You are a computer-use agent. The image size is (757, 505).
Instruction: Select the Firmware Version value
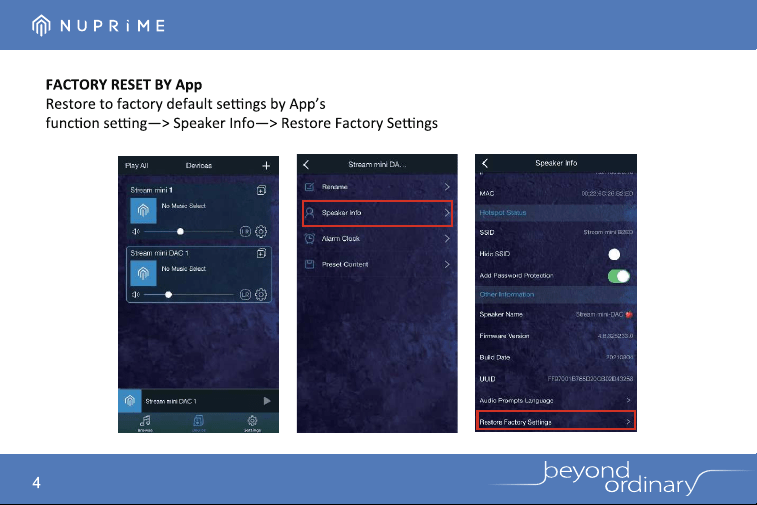coord(616,336)
